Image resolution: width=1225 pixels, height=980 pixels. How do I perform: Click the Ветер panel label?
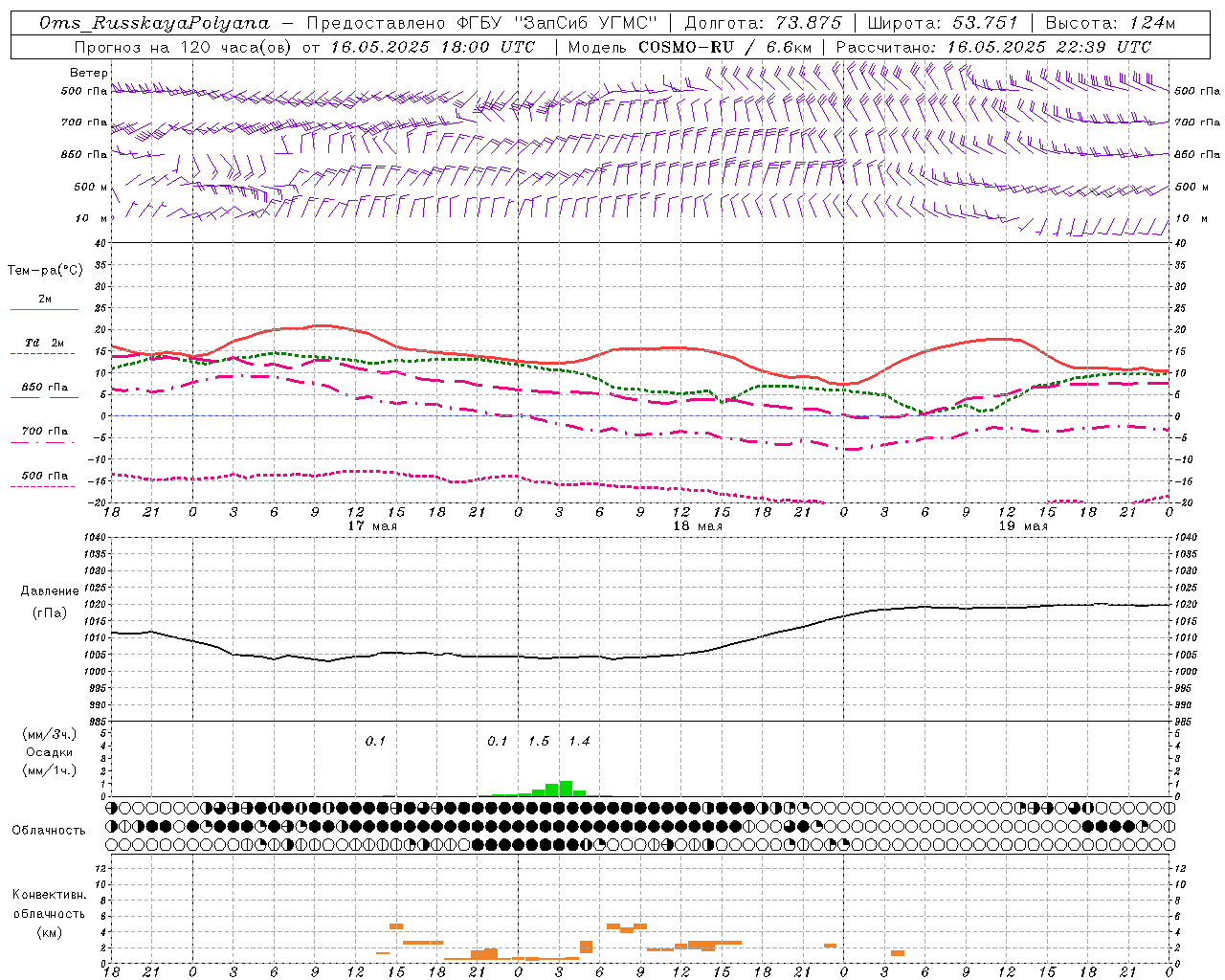[x=88, y=73]
